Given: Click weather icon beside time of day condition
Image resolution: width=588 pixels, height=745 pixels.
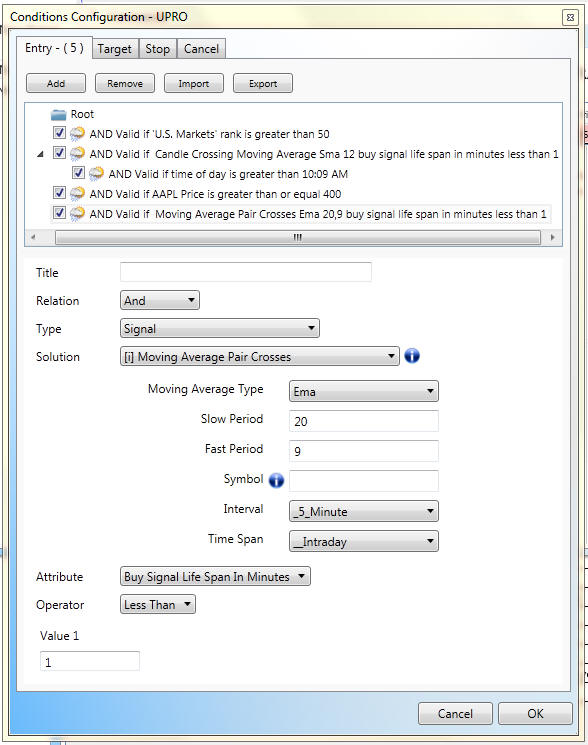Looking at the screenshot, I should click(96, 174).
